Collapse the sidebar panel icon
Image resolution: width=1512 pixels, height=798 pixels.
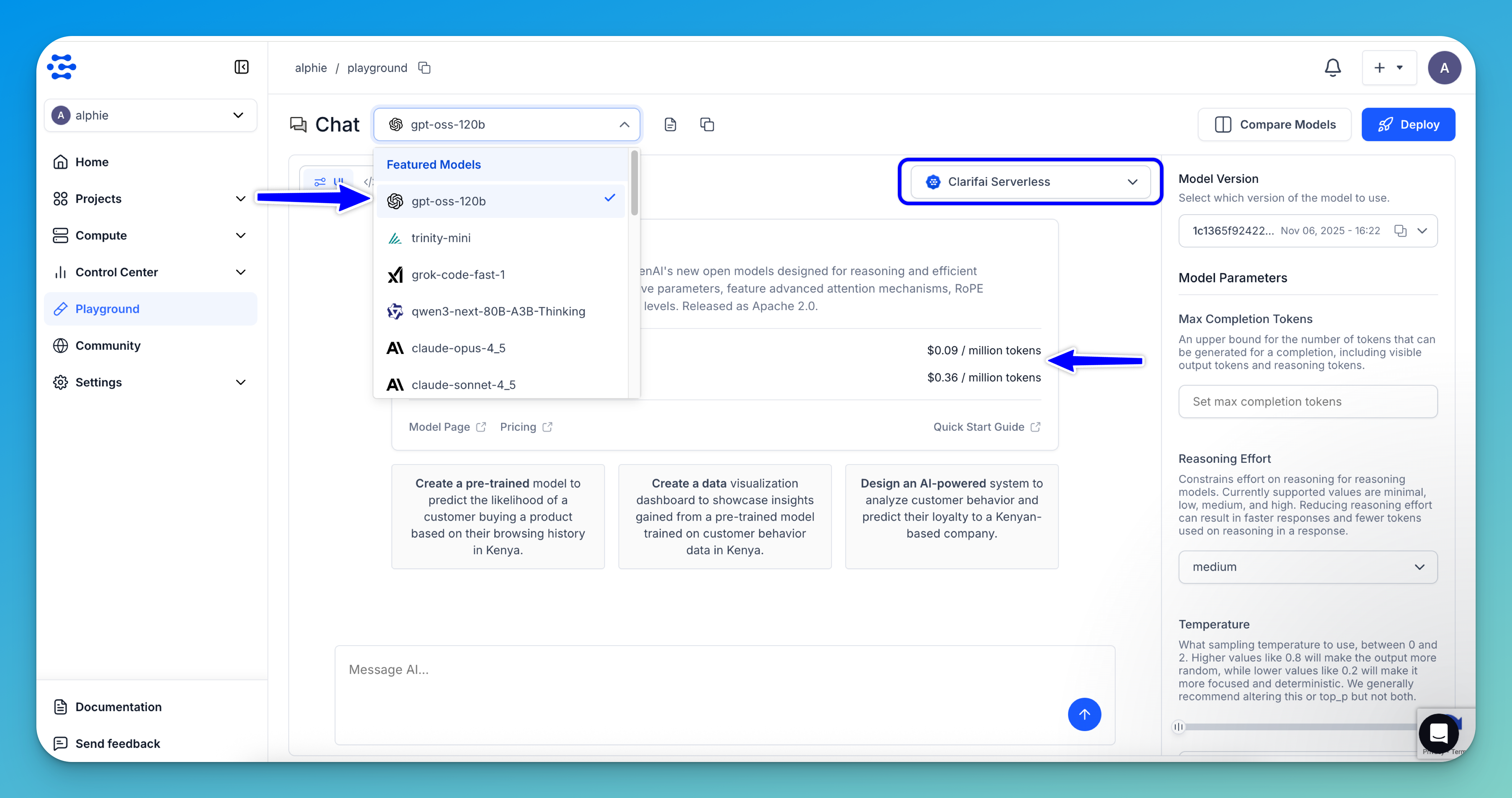pos(241,67)
